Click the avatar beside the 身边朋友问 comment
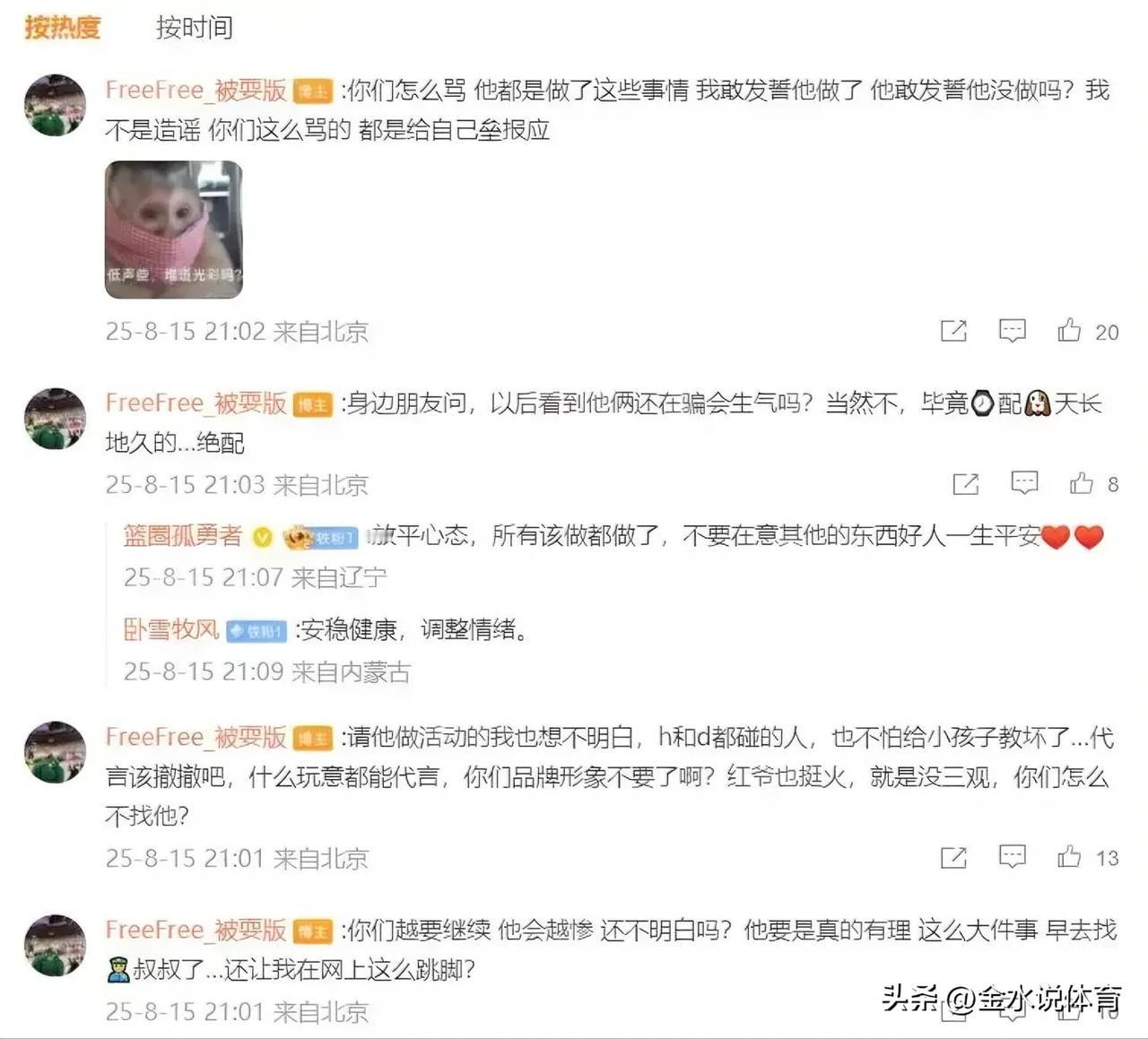This screenshot has height=1039, width=1148. pyautogui.click(x=56, y=418)
